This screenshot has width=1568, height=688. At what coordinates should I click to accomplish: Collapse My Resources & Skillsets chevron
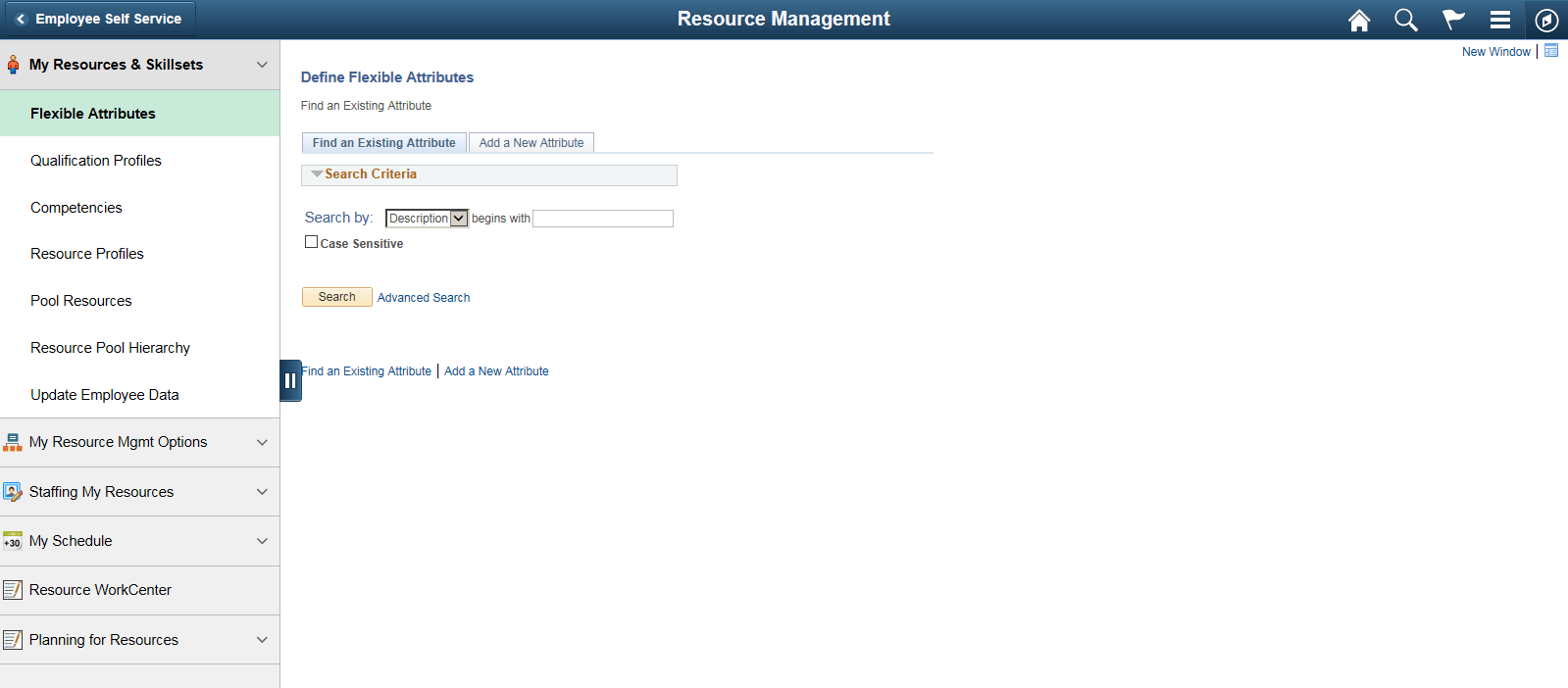[262, 65]
